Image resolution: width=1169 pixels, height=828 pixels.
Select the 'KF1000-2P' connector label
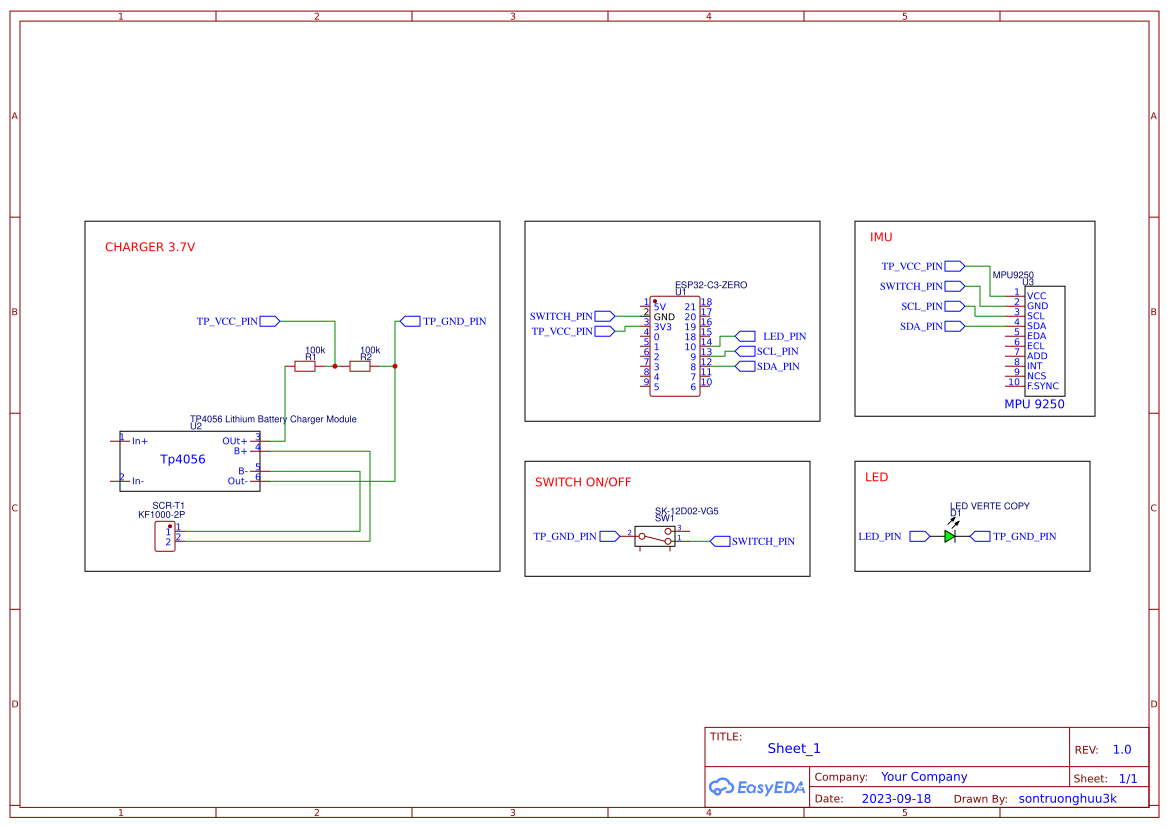[161, 515]
